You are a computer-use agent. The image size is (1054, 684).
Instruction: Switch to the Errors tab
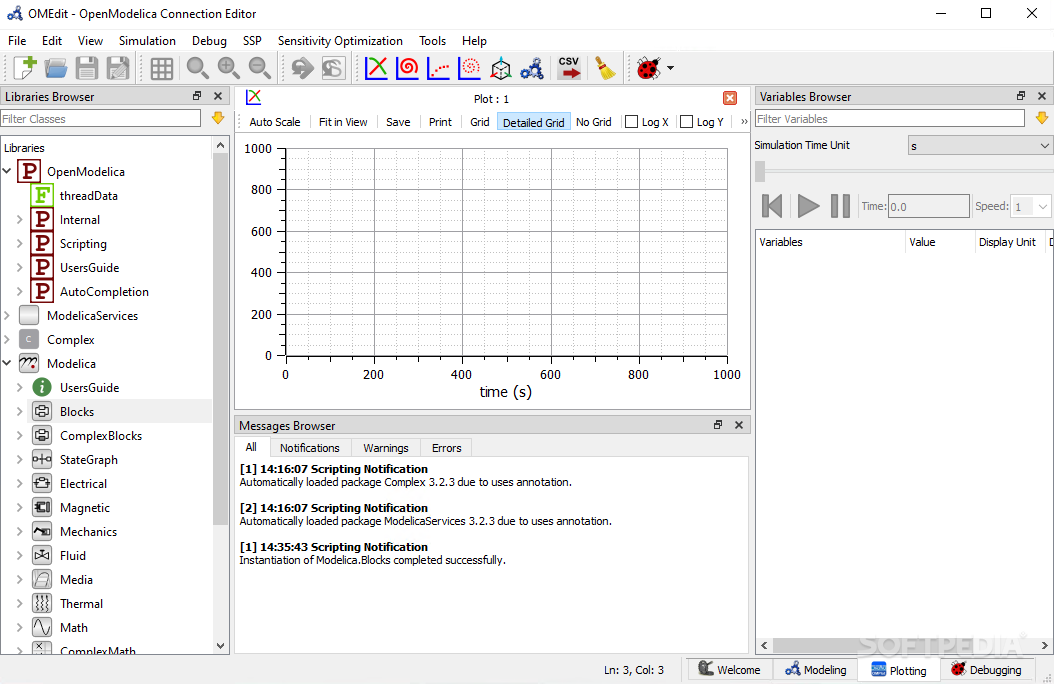click(x=446, y=447)
